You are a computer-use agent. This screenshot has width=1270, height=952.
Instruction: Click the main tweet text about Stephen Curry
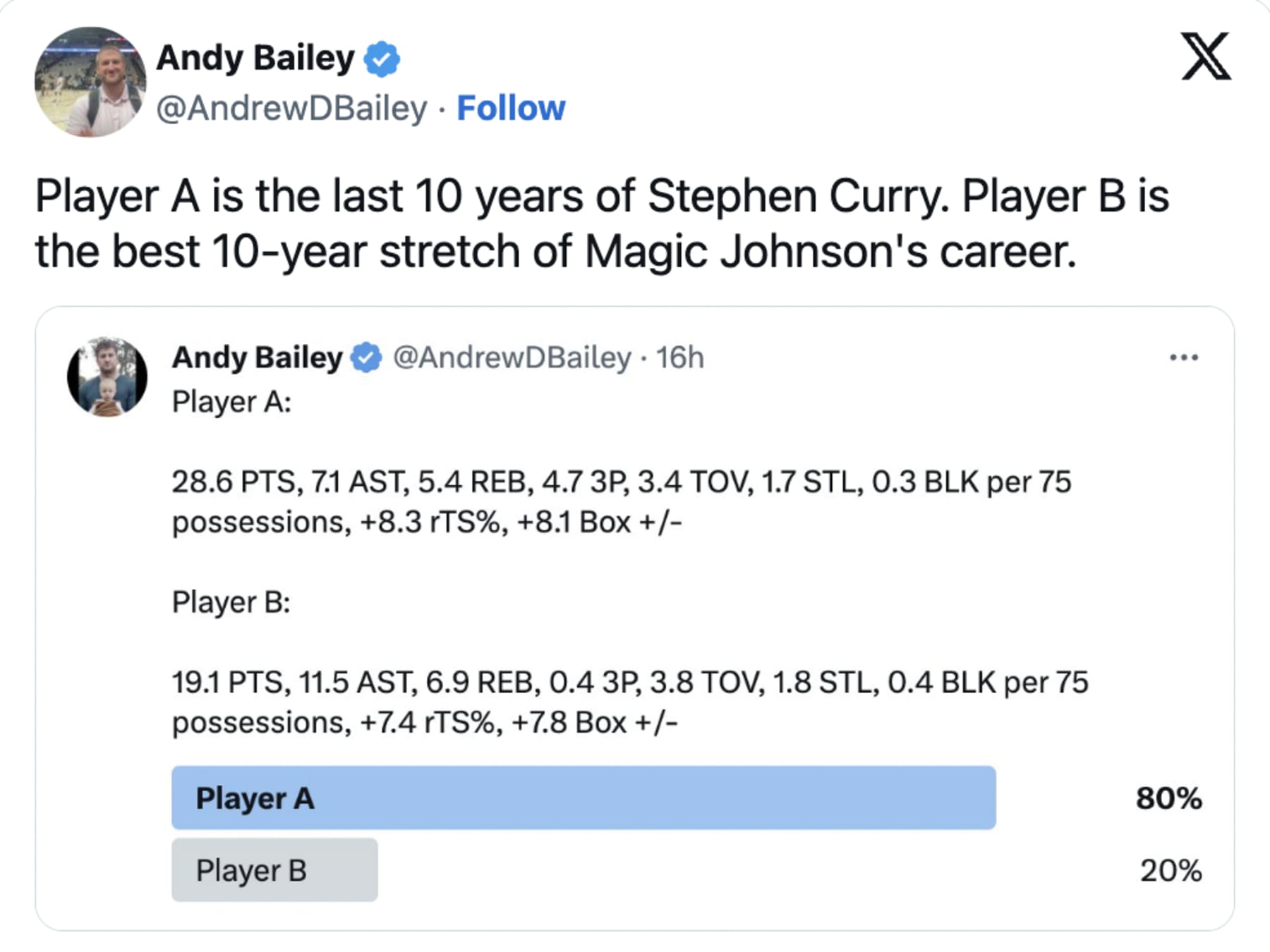pyautogui.click(x=601, y=223)
